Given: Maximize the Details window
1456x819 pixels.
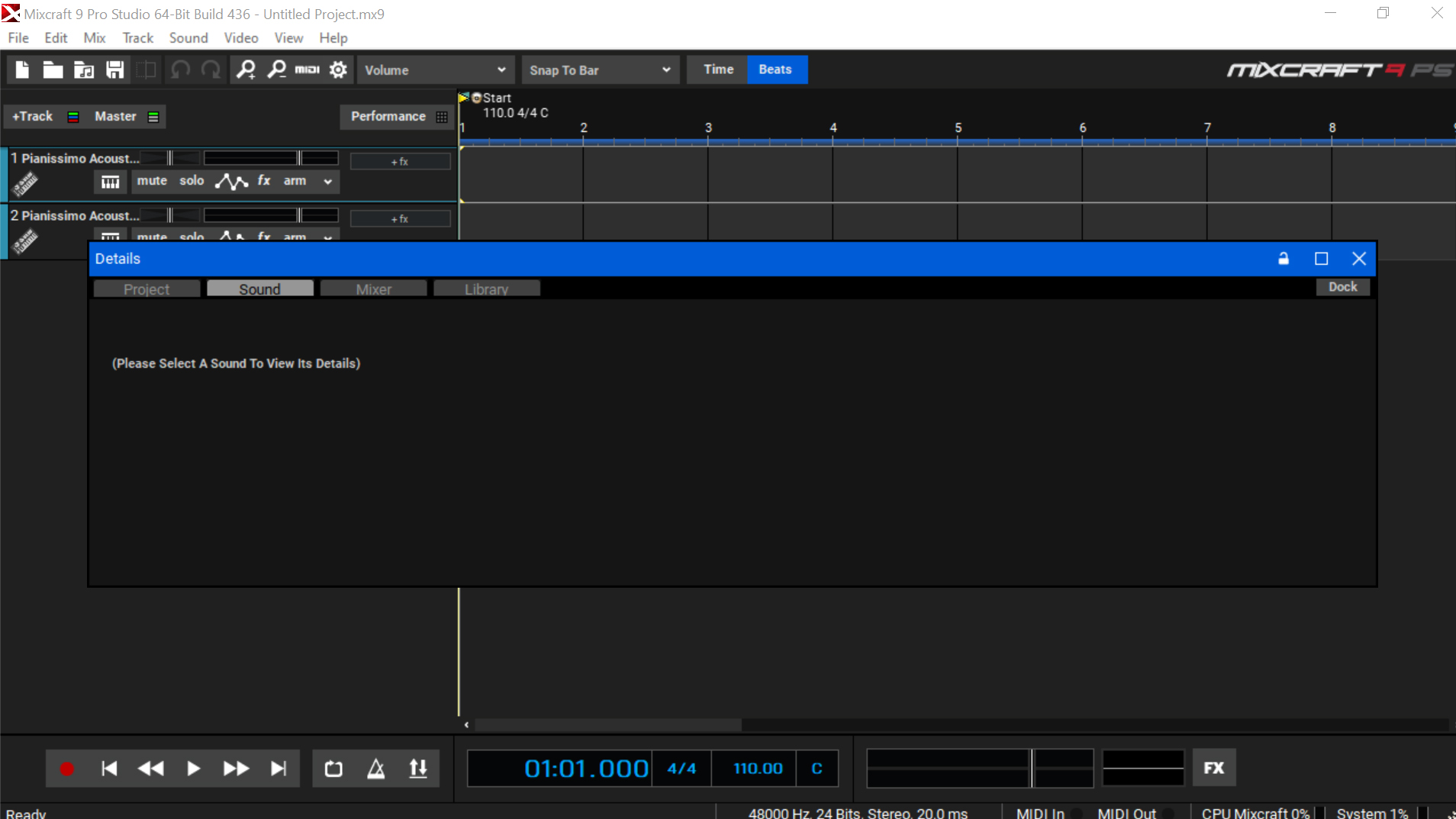Looking at the screenshot, I should click(x=1322, y=259).
